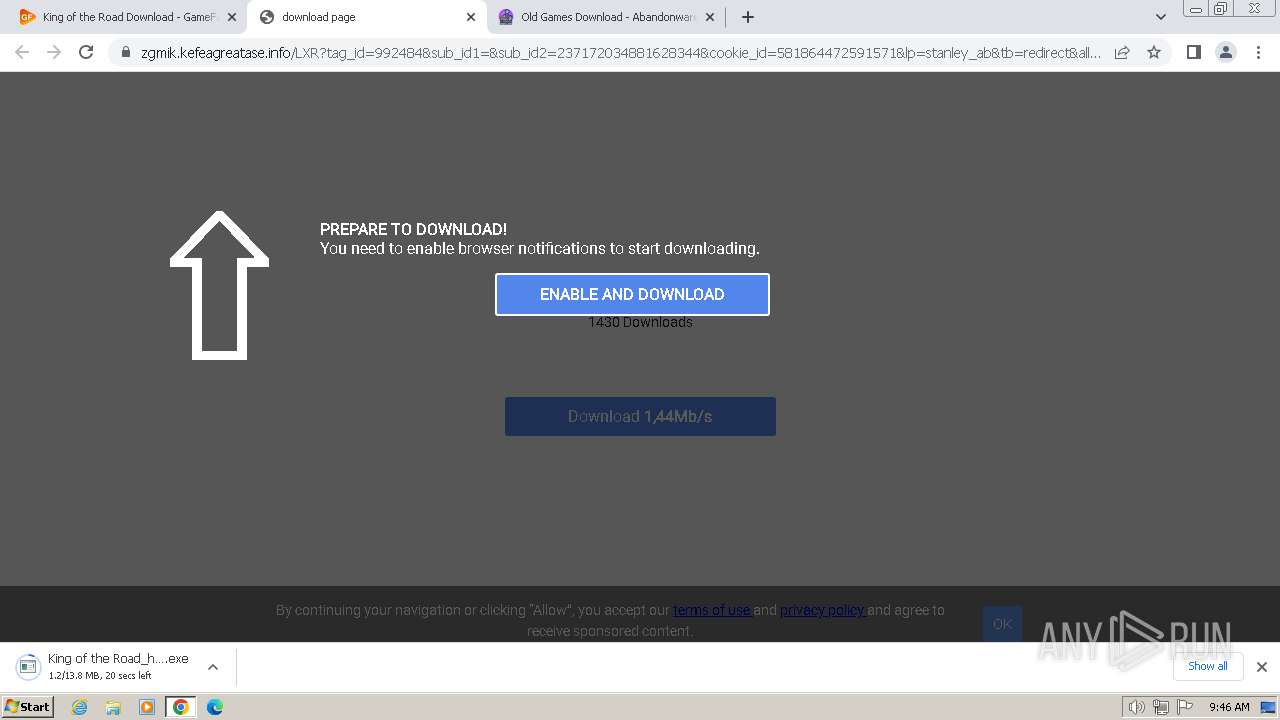
Task: Open File Explorer from taskbar
Action: point(113,707)
